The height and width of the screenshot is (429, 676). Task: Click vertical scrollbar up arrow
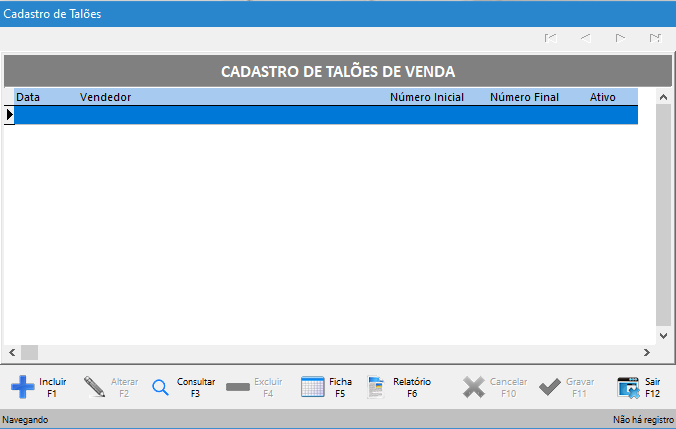663,97
